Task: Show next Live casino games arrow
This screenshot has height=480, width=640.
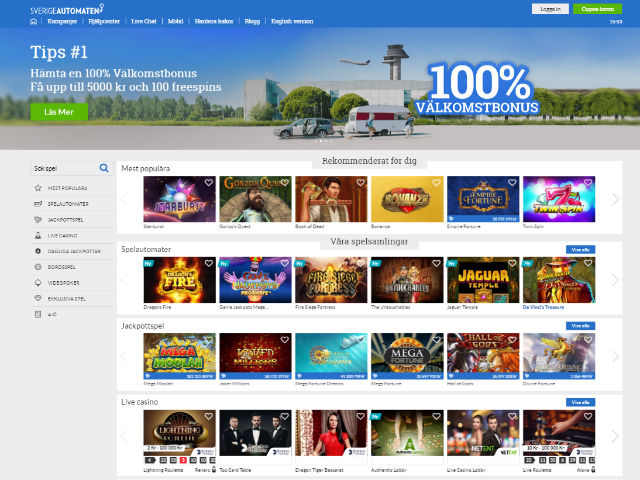Action: pos(615,436)
